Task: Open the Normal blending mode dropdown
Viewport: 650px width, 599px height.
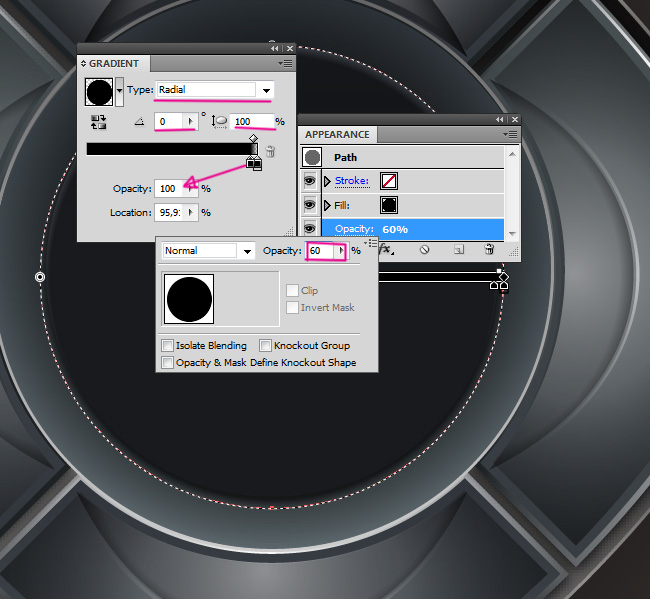Action: (247, 251)
